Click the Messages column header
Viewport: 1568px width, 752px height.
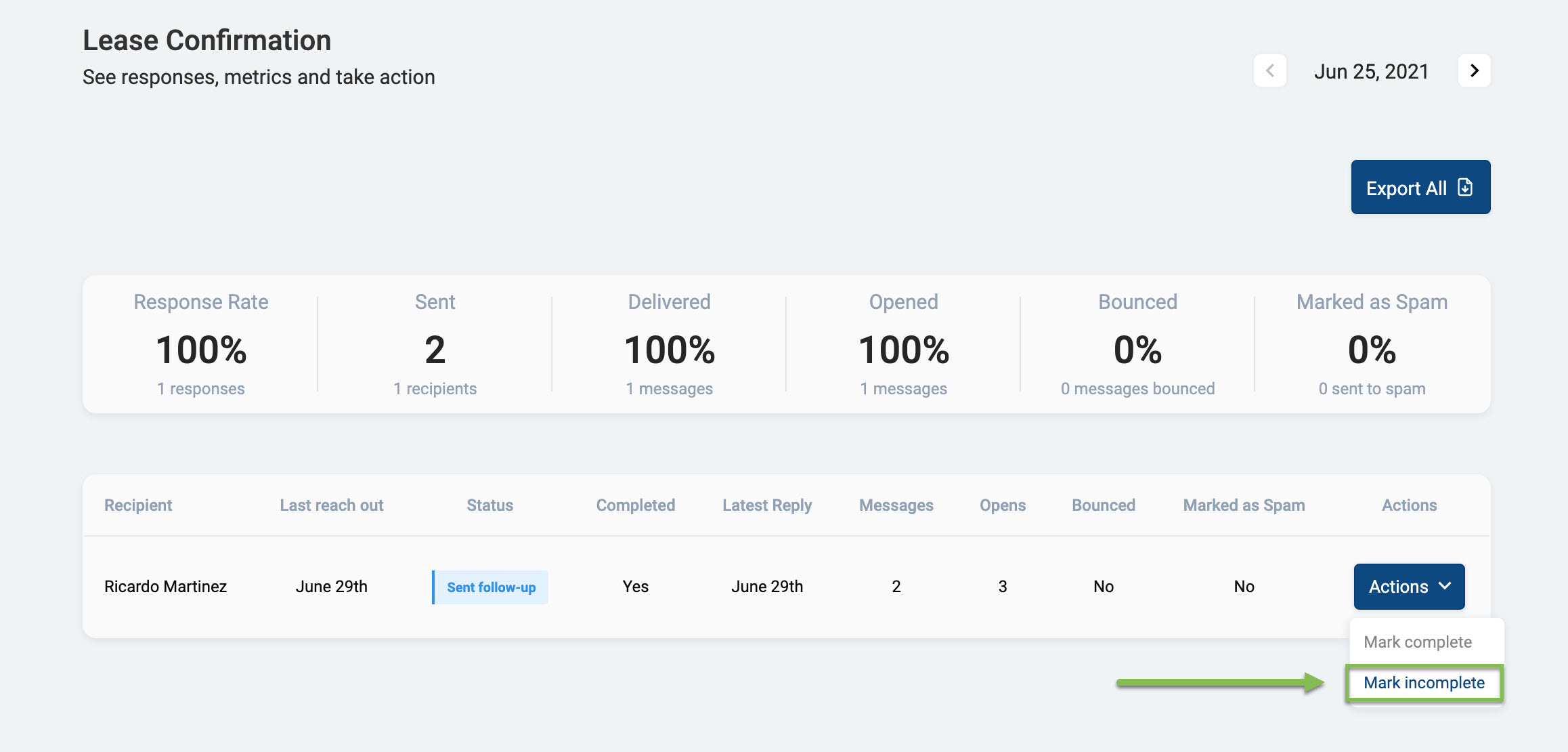point(896,505)
